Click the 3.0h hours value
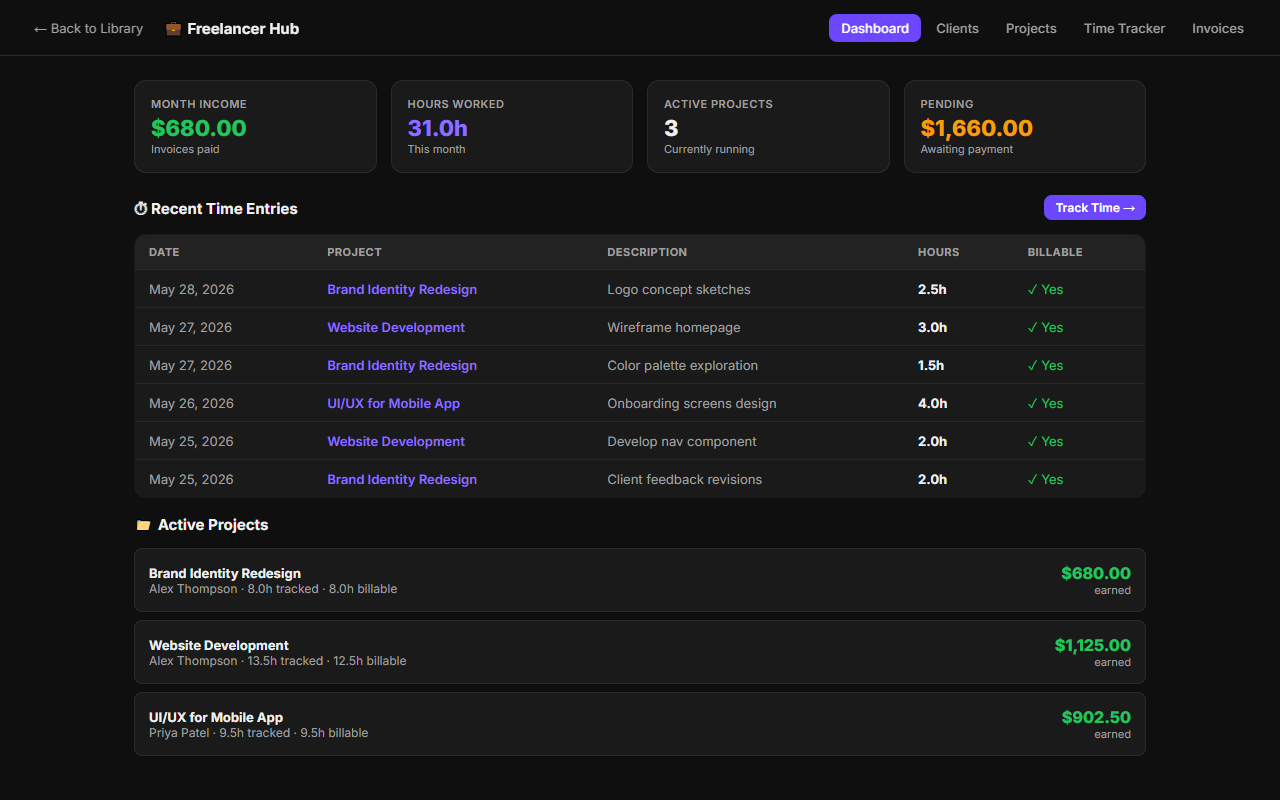1280x800 pixels. [932, 327]
